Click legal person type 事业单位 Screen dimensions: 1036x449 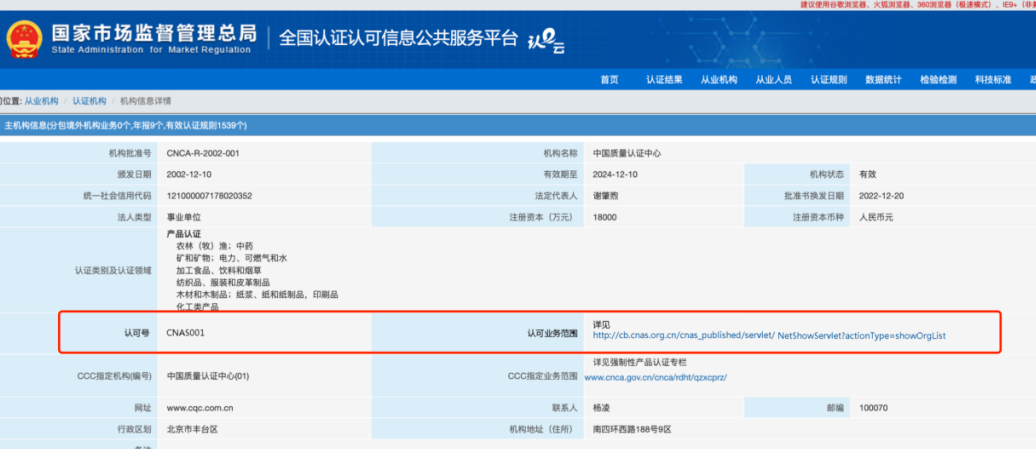coord(184,217)
